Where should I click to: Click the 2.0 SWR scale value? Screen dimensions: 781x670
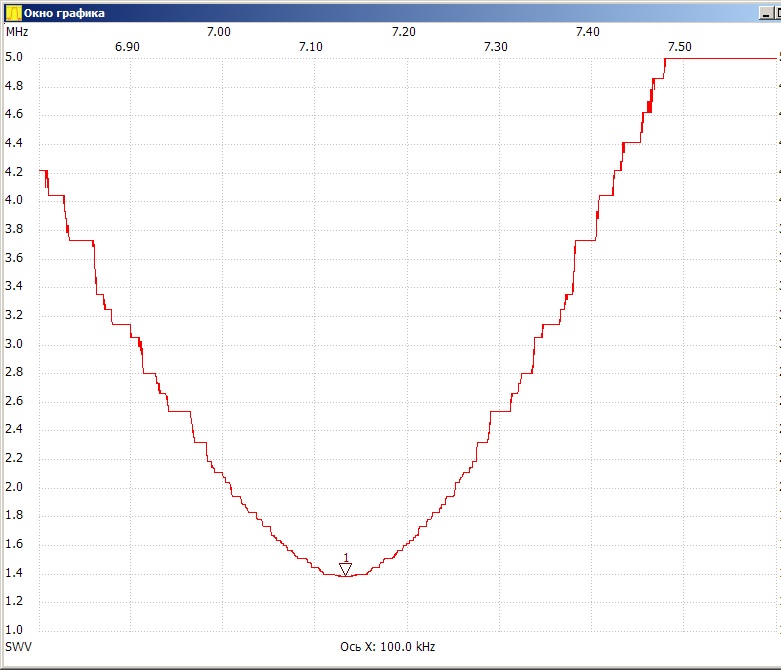14,487
